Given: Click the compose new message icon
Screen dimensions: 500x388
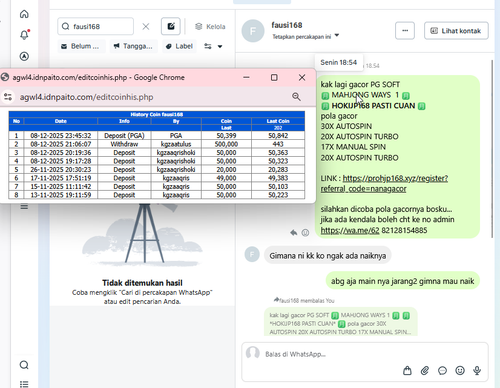Looking at the screenshot, I should tap(171, 26).
